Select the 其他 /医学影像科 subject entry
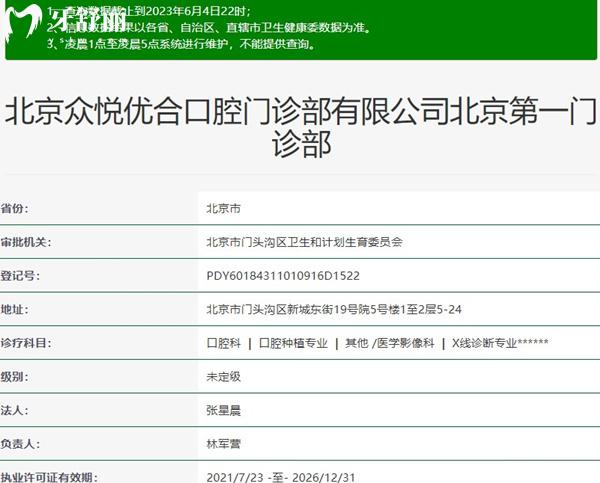The image size is (600, 483). [x=390, y=343]
